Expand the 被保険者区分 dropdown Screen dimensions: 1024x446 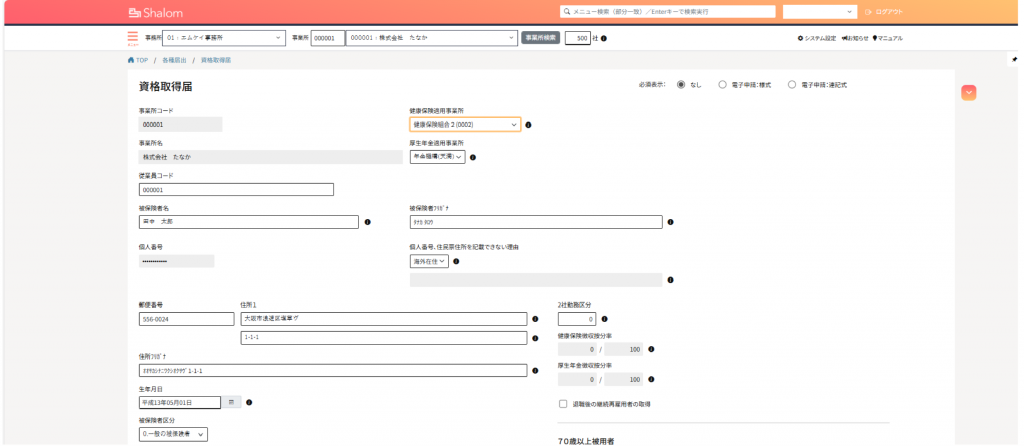pos(173,434)
